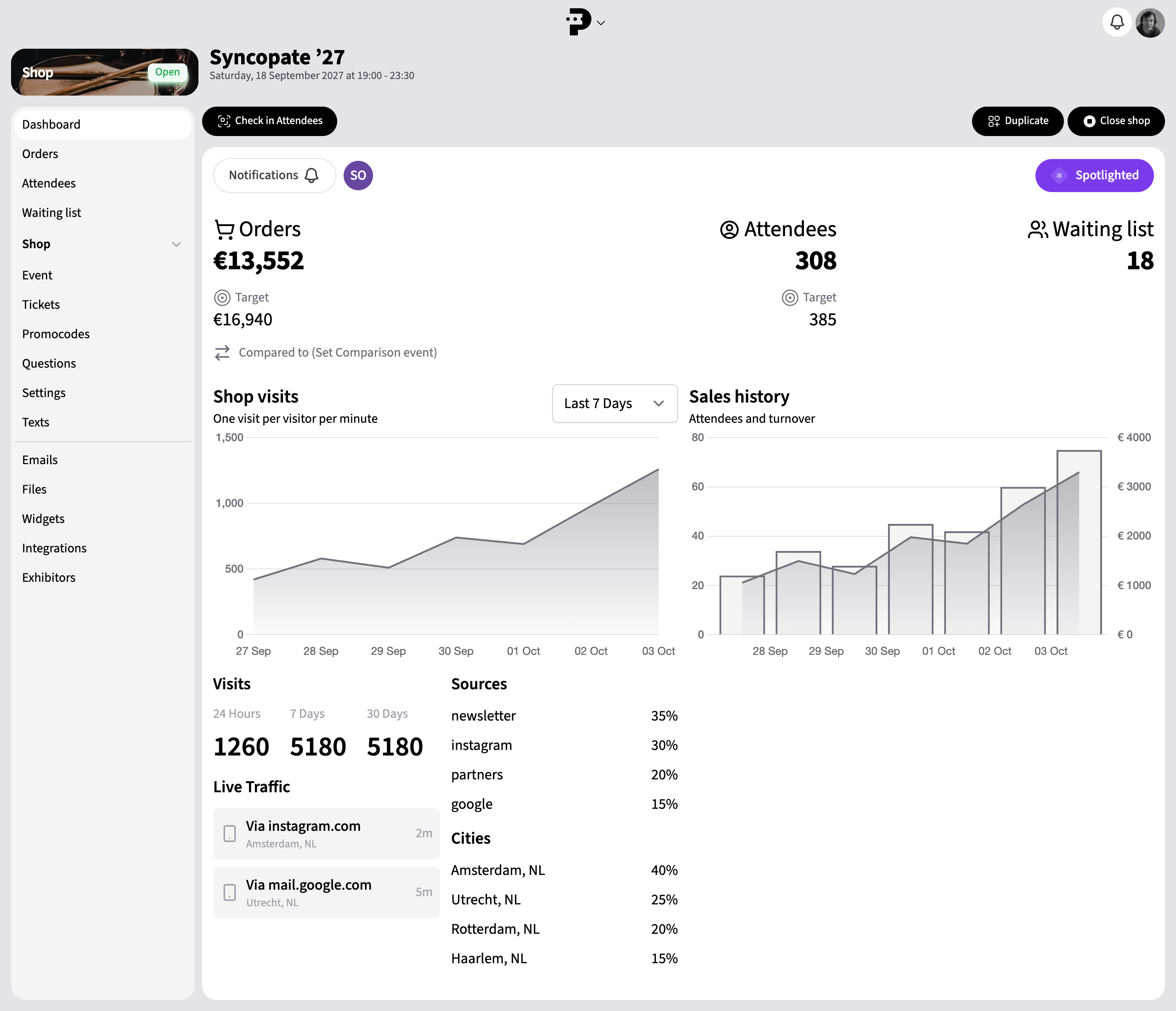Viewport: 1176px width, 1011px height.
Task: Click the Orders target bullseye icon
Action: coord(222,297)
